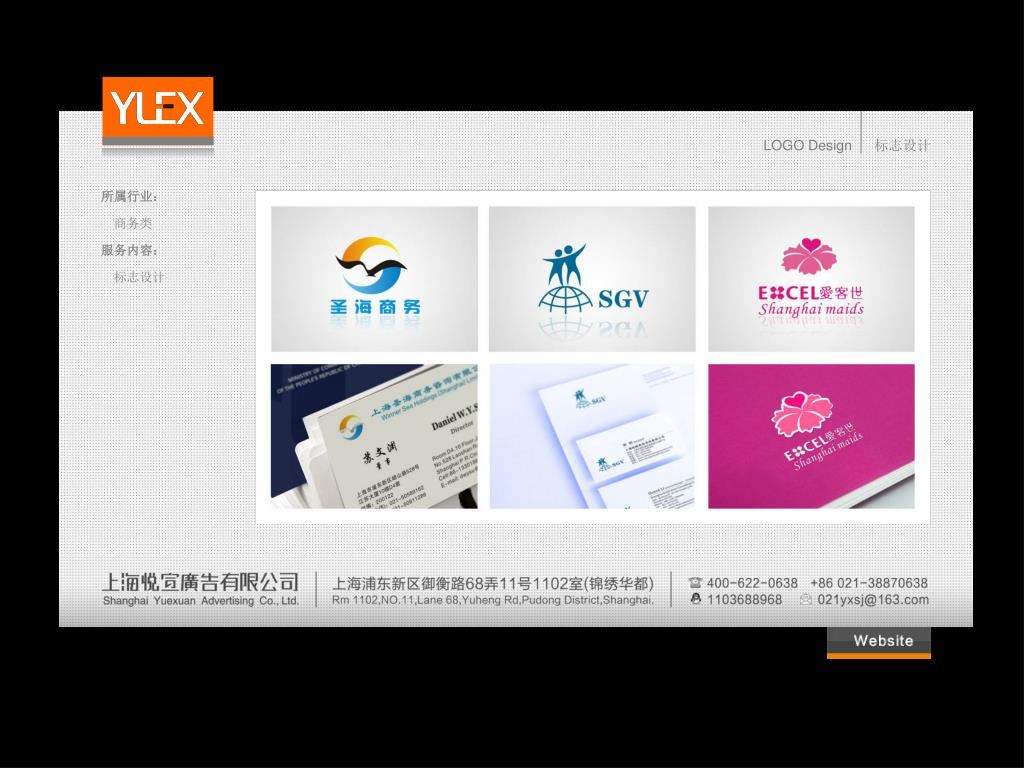Click the telephone icon beside 400-622-0638
This screenshot has height=768, width=1024.
click(696, 583)
